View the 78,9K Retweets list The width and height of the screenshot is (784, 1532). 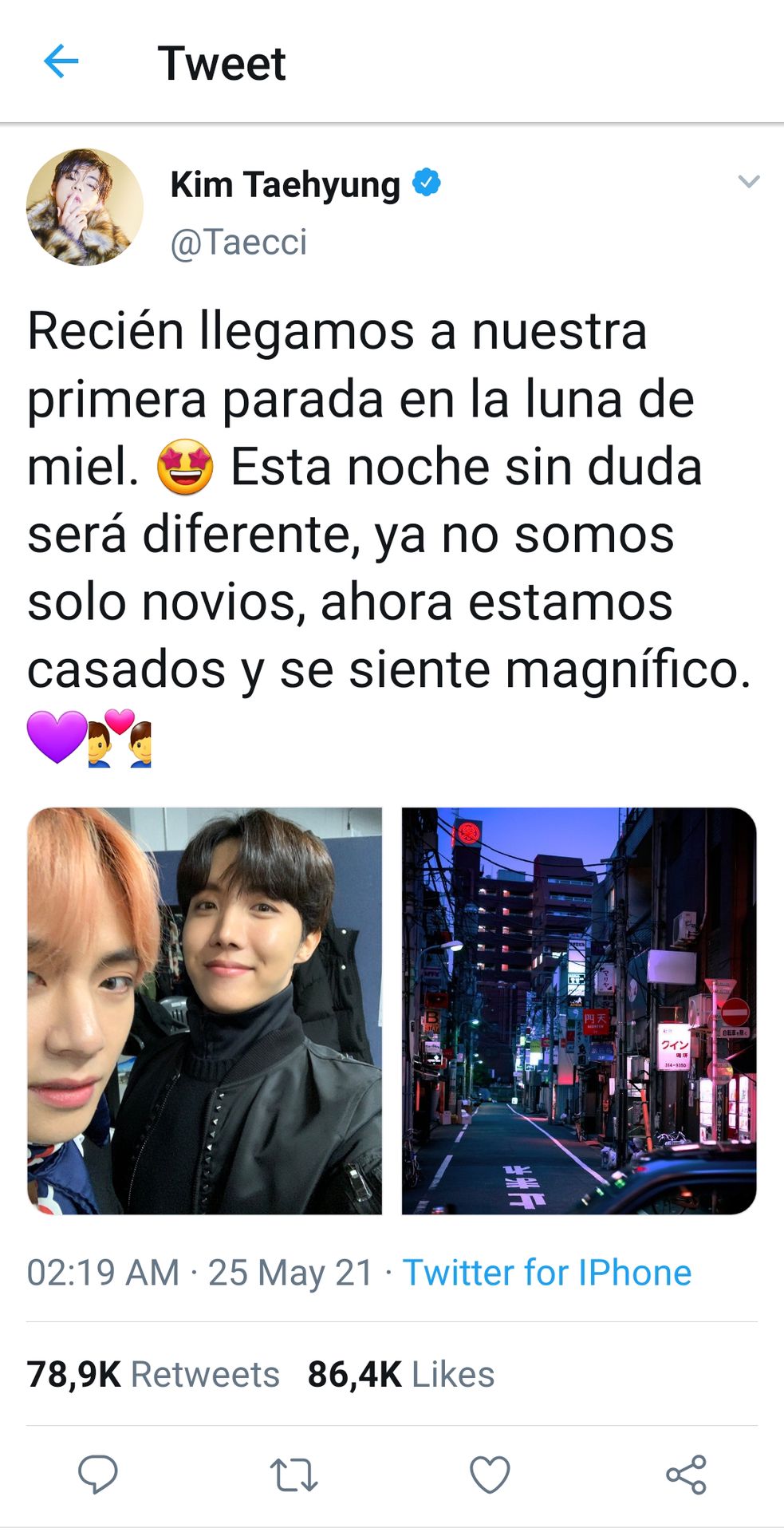point(153,1374)
